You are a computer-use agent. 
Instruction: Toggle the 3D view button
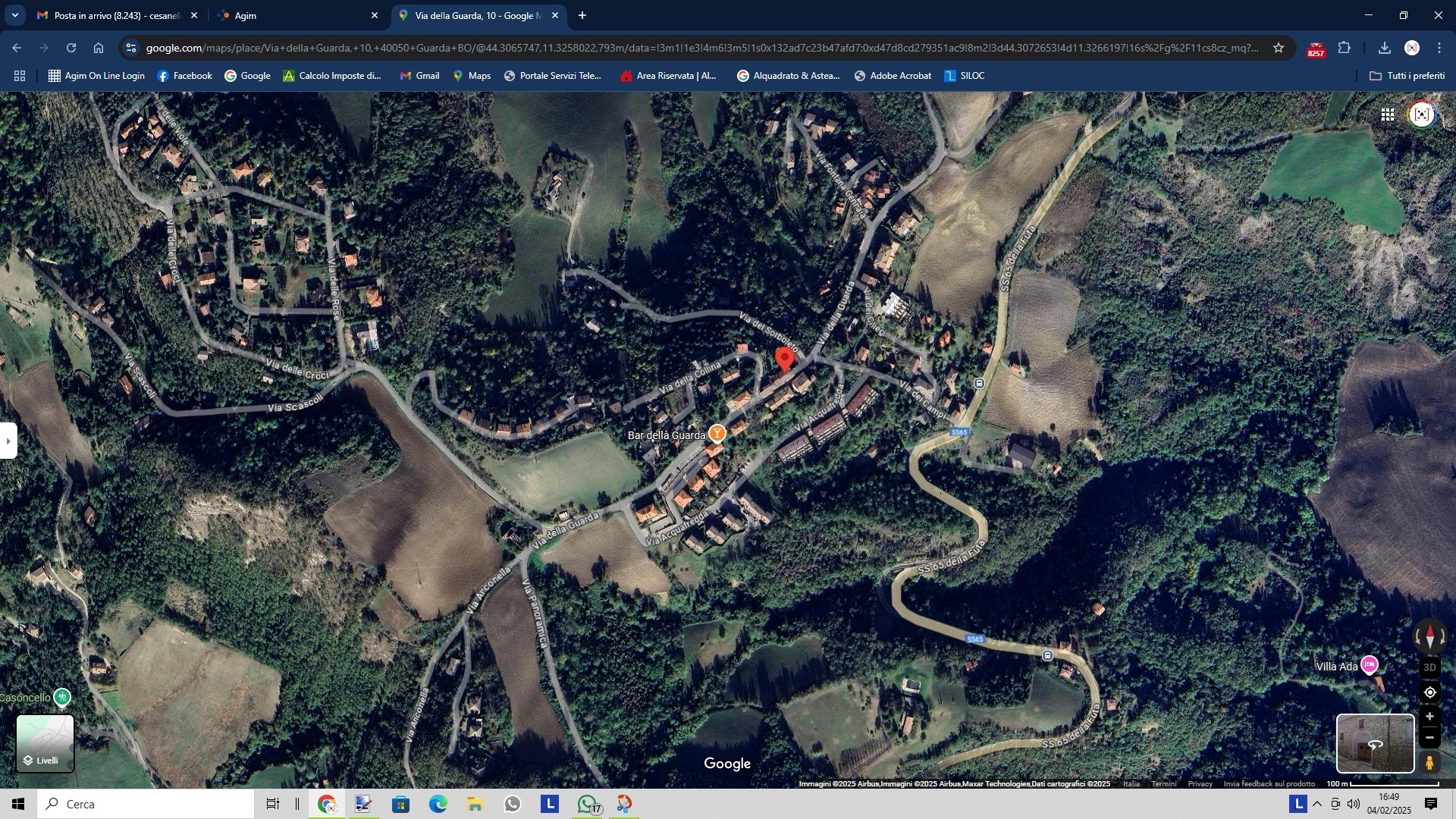click(x=1429, y=667)
